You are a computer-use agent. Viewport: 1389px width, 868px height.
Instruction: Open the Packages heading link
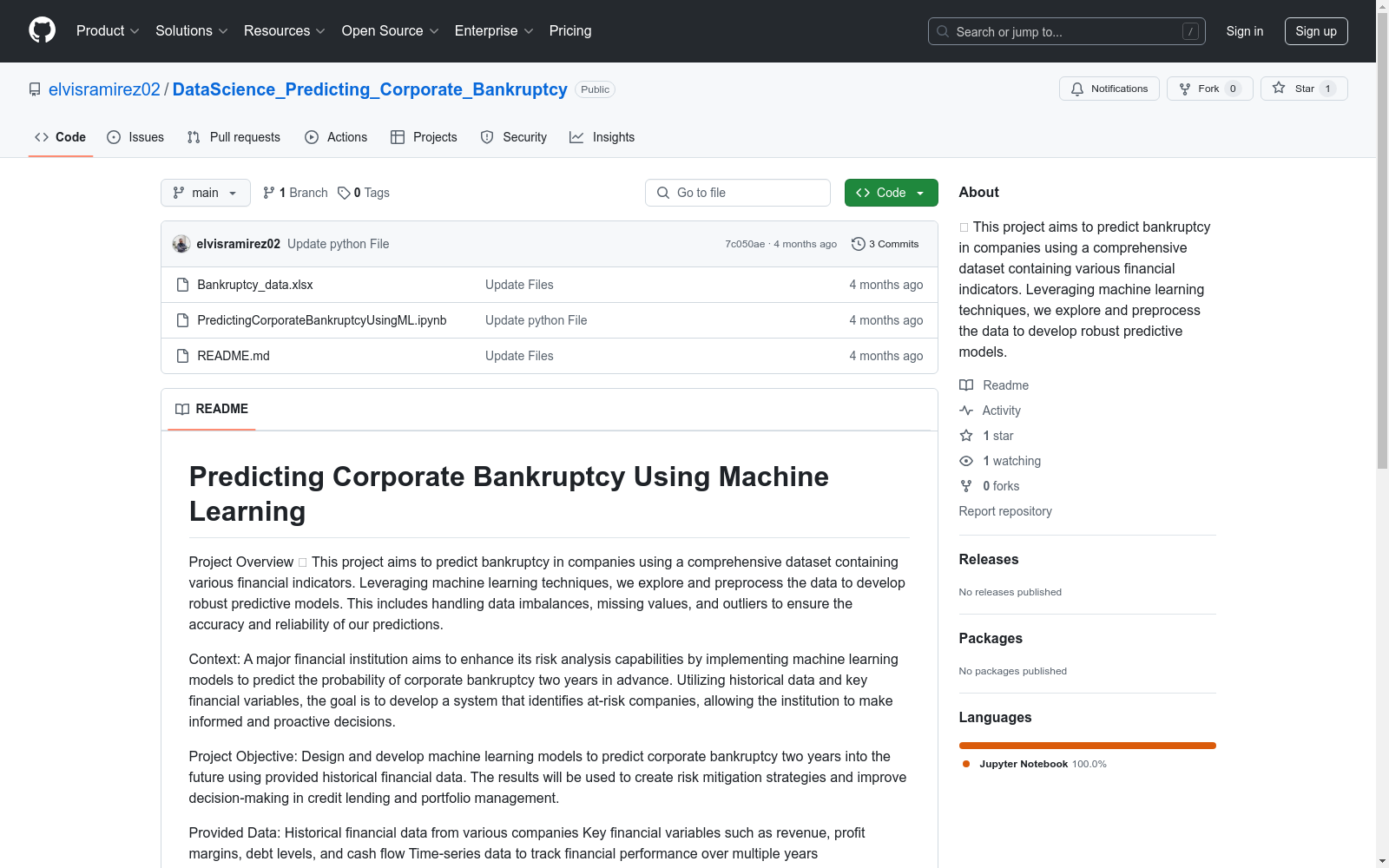(x=991, y=639)
